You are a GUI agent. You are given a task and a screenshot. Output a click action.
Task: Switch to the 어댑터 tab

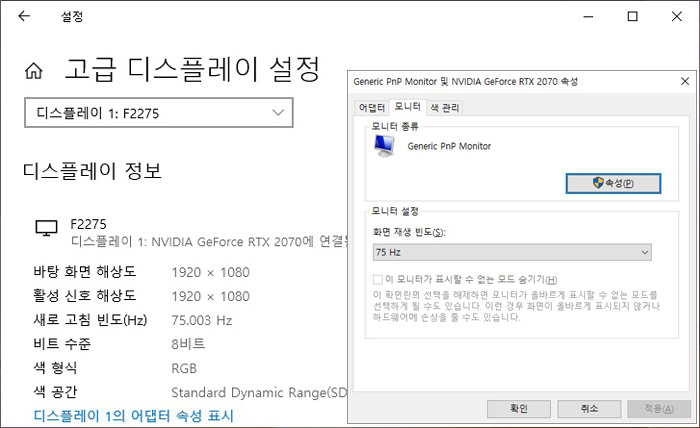371,108
